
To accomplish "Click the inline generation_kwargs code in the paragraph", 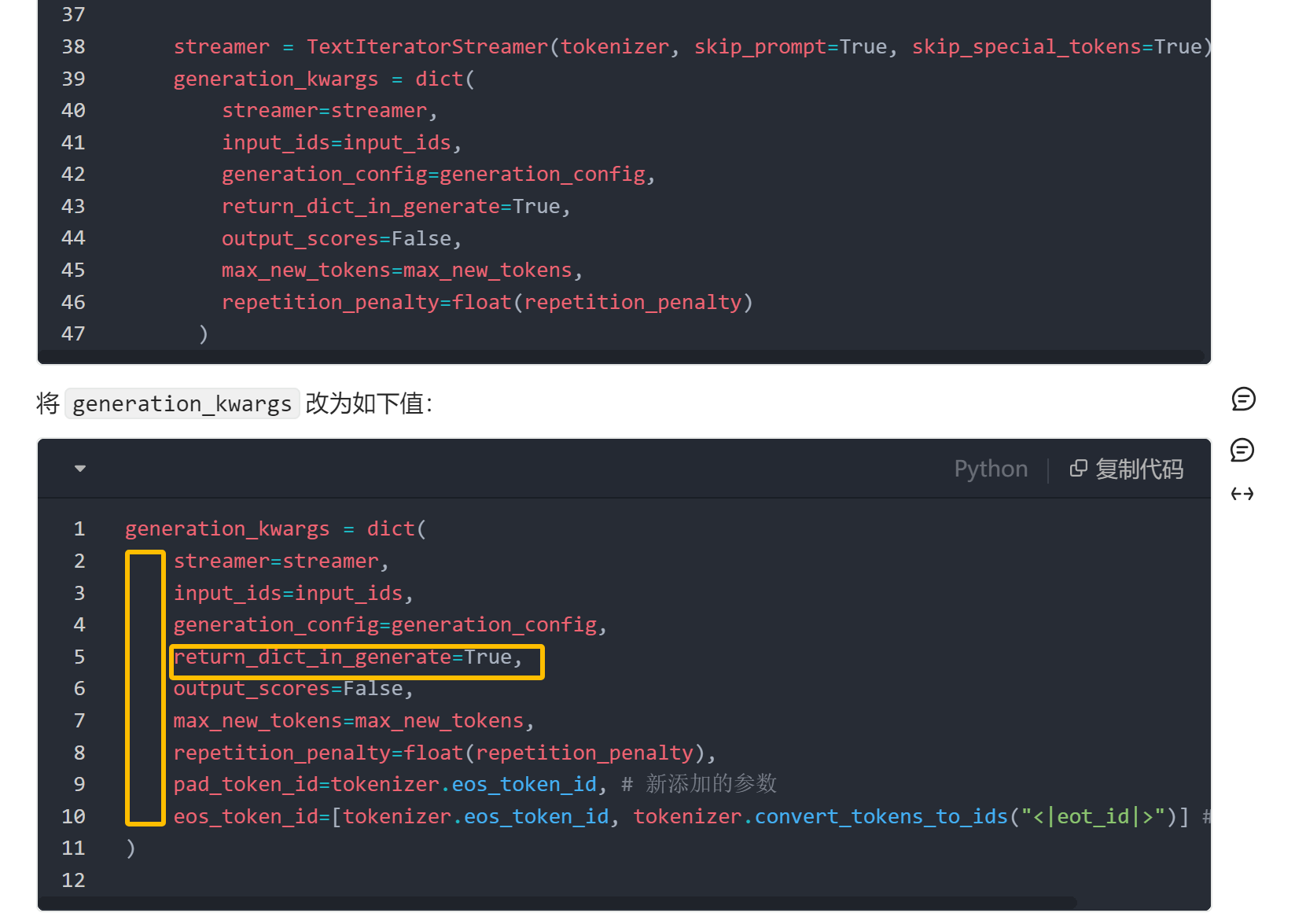I will point(182,404).
